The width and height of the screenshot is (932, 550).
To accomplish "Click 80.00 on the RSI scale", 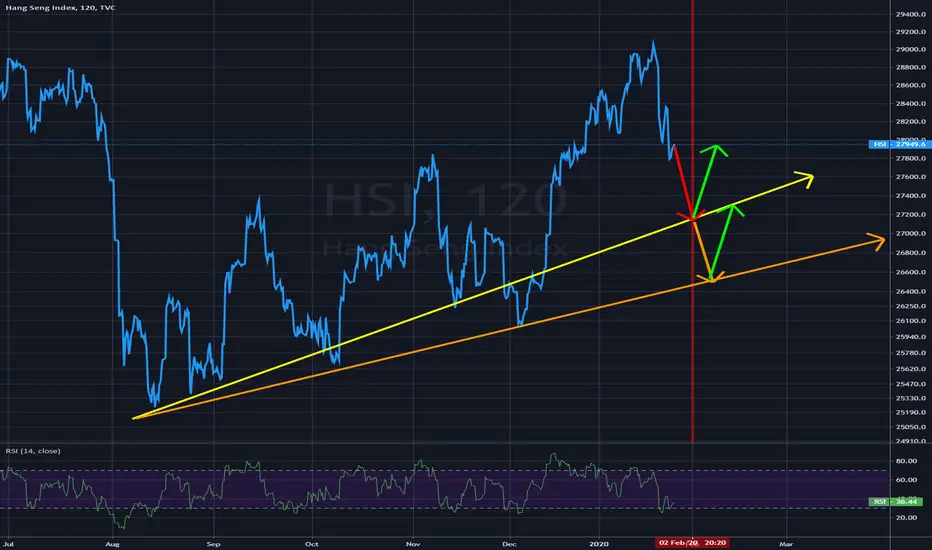I will click(906, 461).
